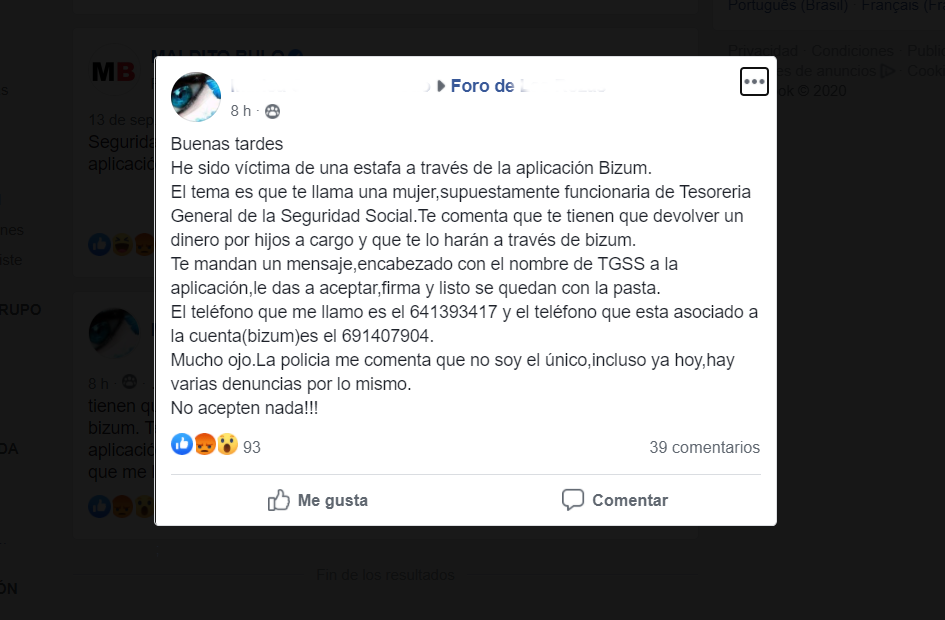
Task: Click the post's "8 h" timestamp
Action: 240,111
